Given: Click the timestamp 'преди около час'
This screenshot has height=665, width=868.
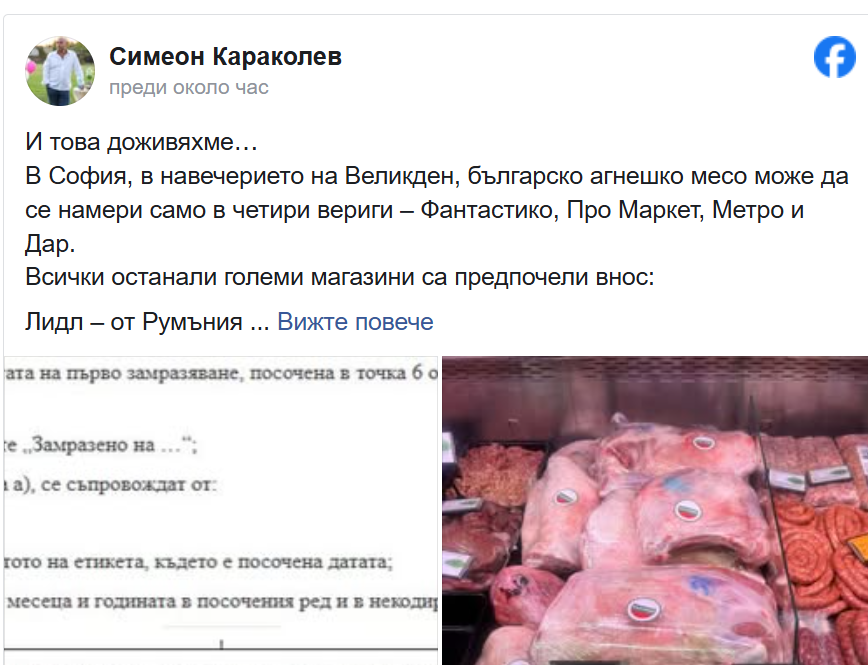Looking at the screenshot, I should pos(189,87).
